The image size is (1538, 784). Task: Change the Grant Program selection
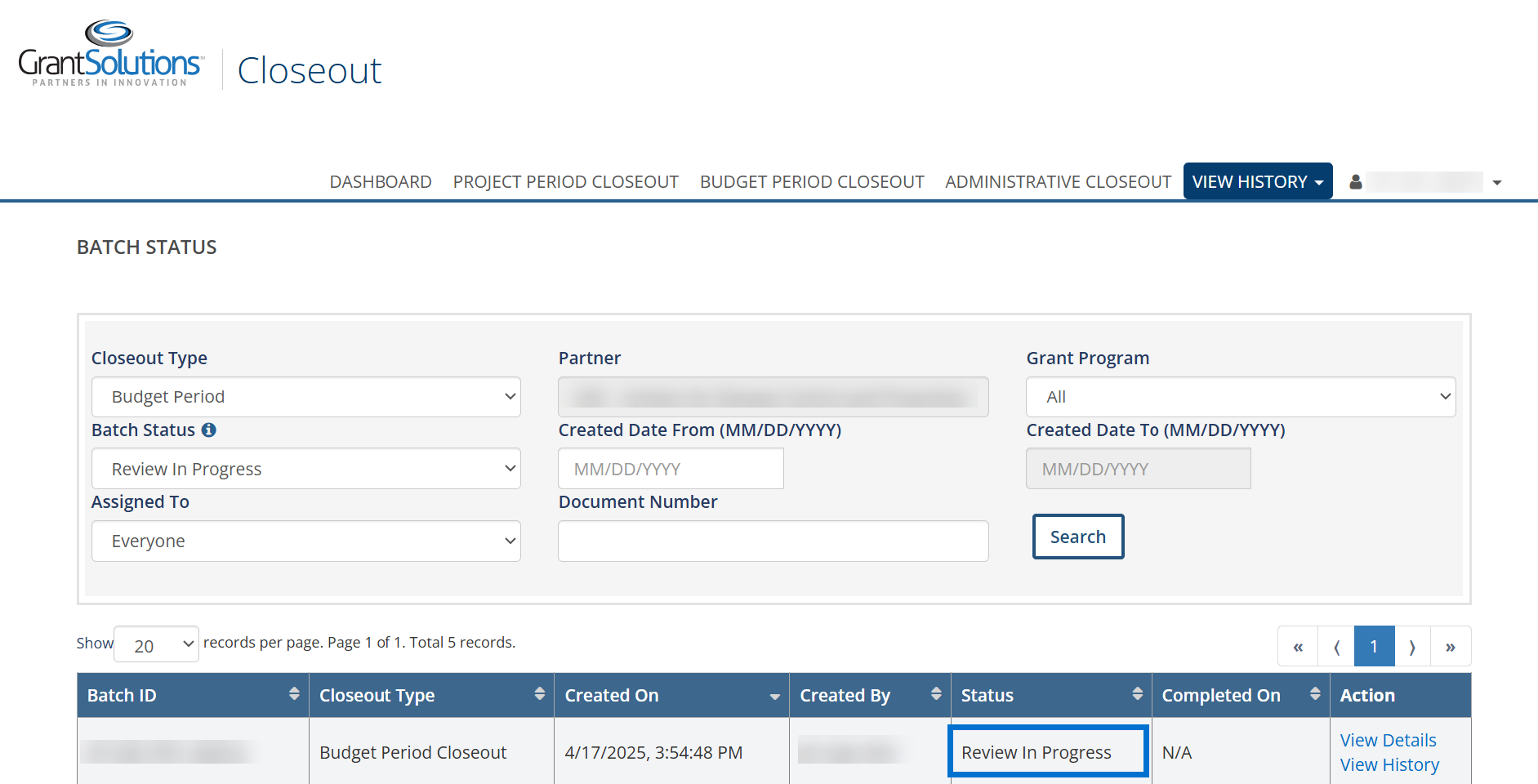[1240, 397]
